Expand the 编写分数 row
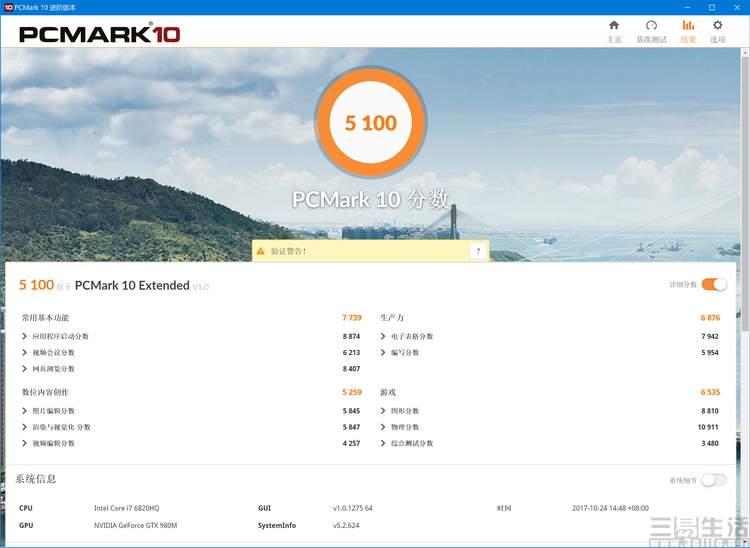Viewport: 750px width, 548px height. point(383,352)
